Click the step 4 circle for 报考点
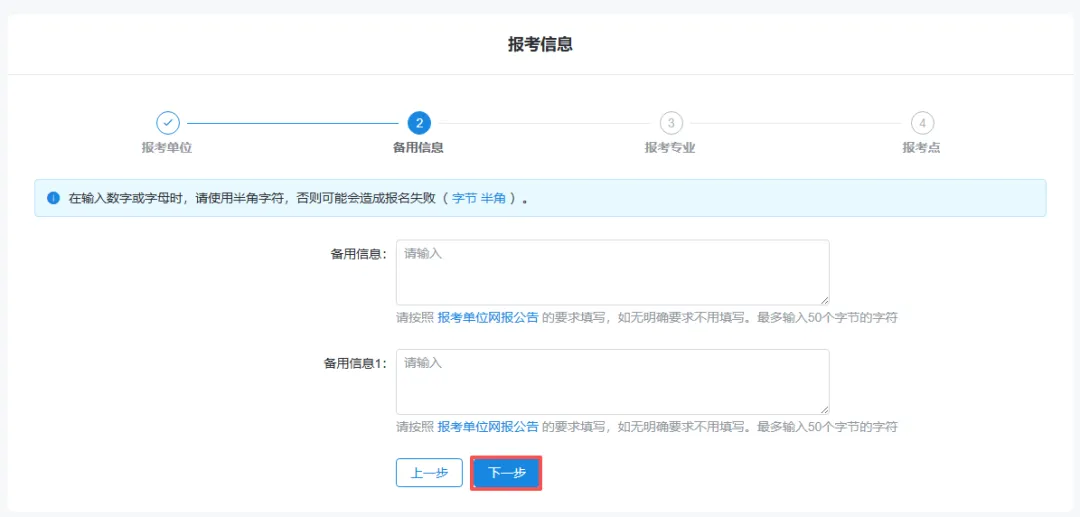The width and height of the screenshot is (1080, 517). point(922,123)
